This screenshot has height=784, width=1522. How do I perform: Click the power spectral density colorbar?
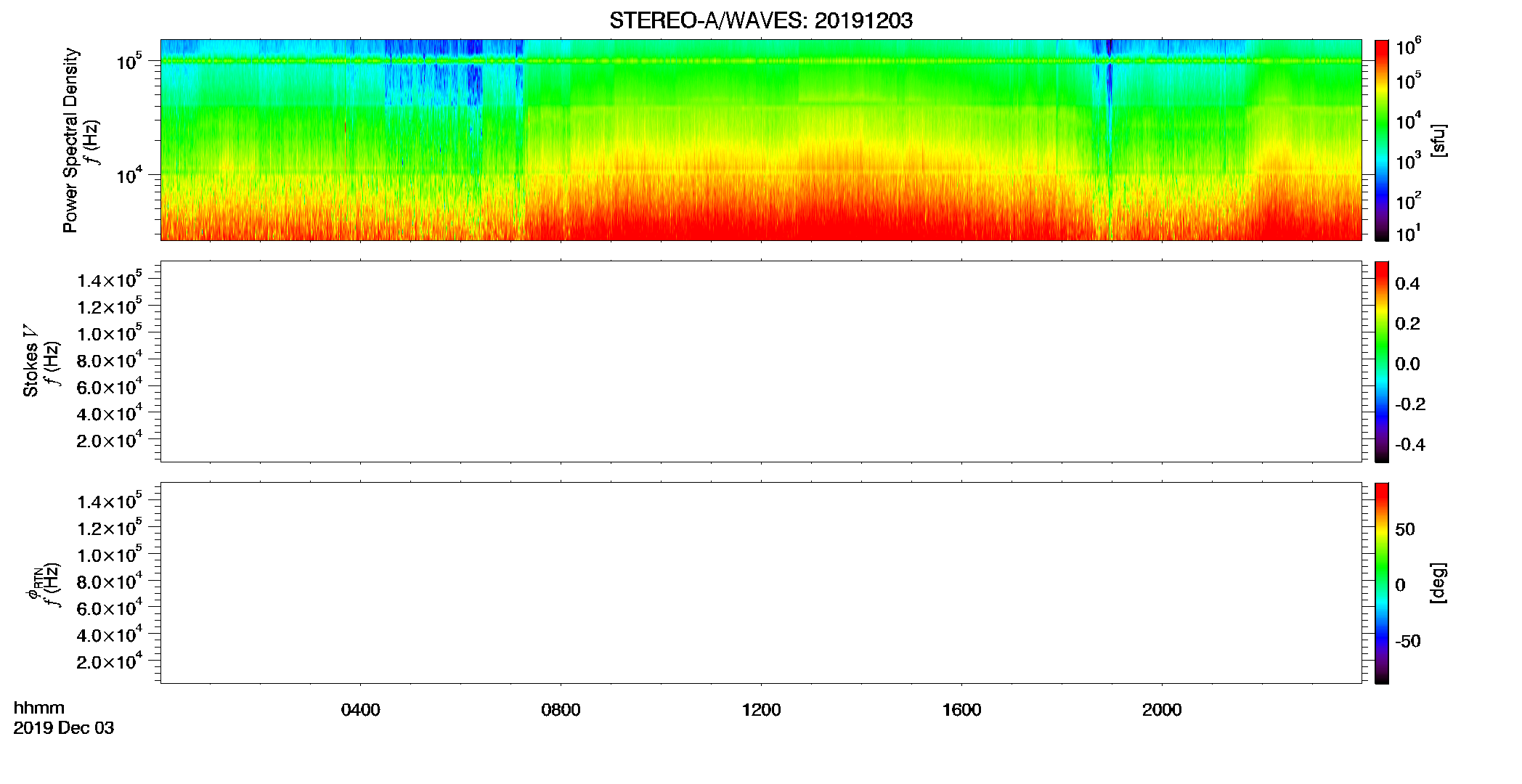coord(1382,140)
